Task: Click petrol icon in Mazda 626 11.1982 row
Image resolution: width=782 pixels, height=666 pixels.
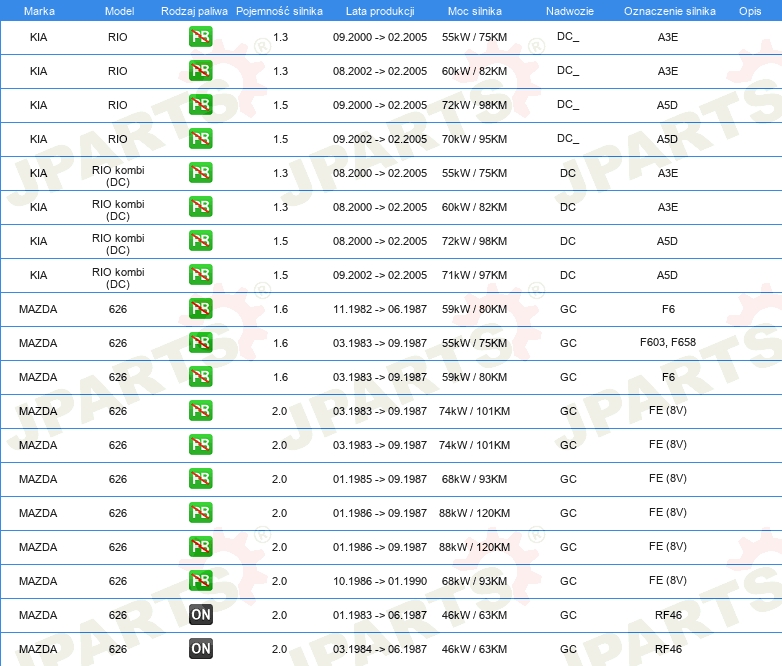Action: pos(200,308)
